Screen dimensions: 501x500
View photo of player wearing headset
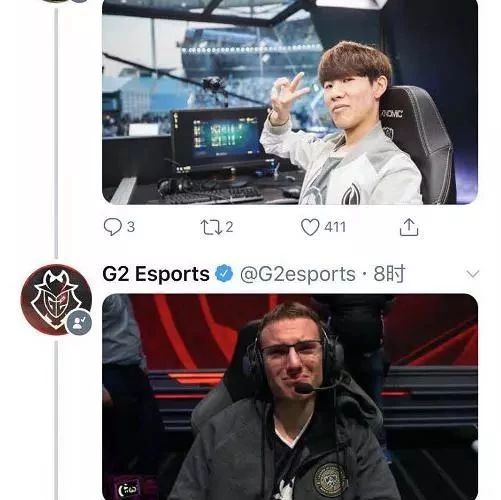(x=290, y=397)
